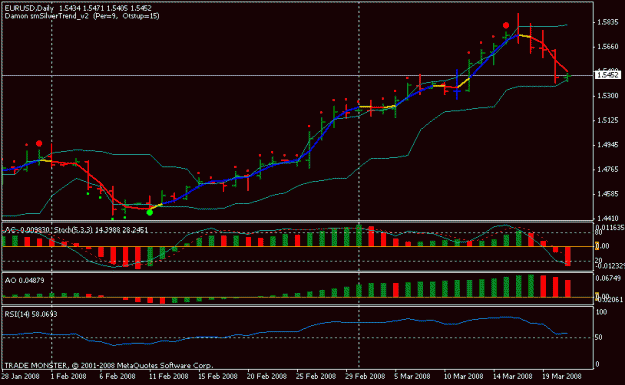Select the large red sell dot near 28 Jan
The width and height of the screenshot is (625, 385).
39,143
